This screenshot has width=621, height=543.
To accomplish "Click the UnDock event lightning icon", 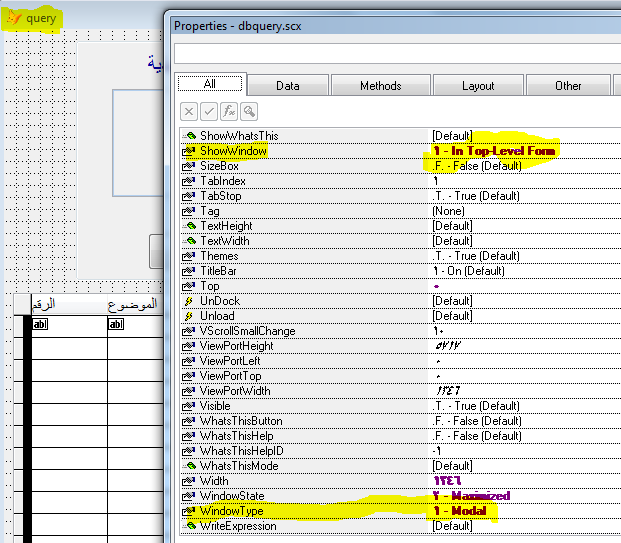I will (189, 301).
